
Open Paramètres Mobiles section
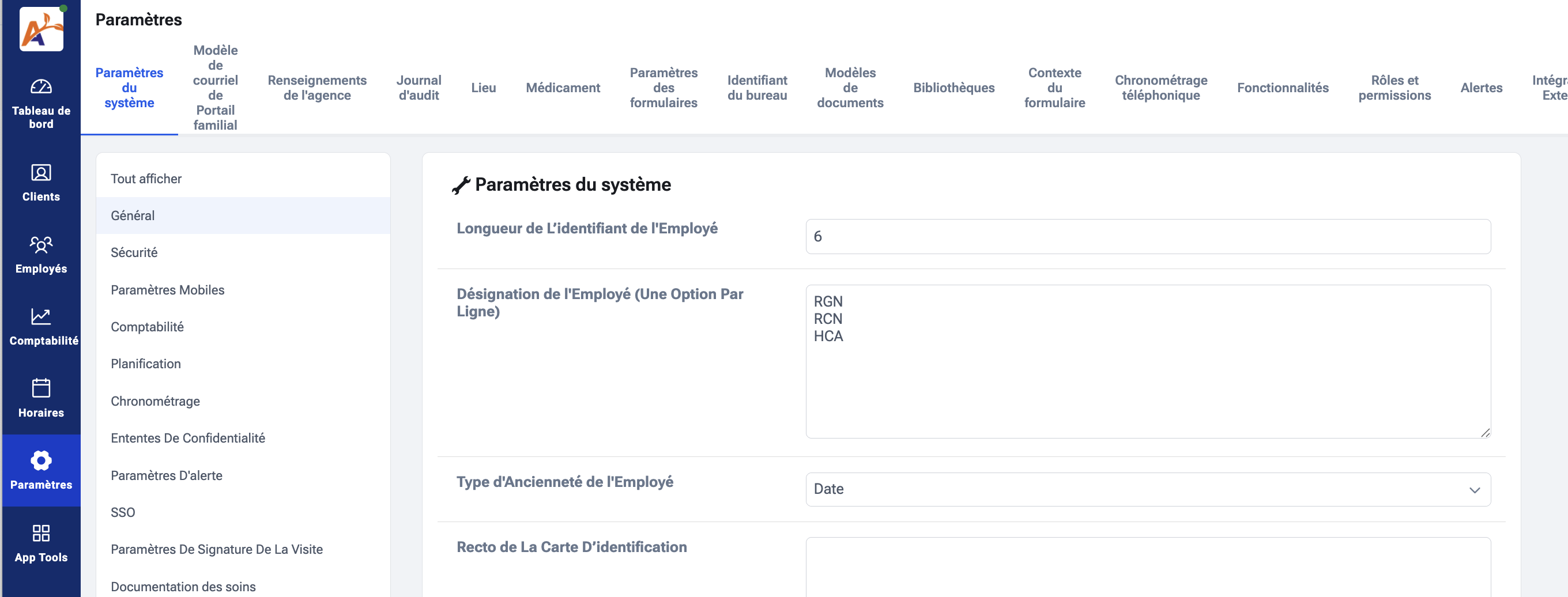[x=167, y=290]
